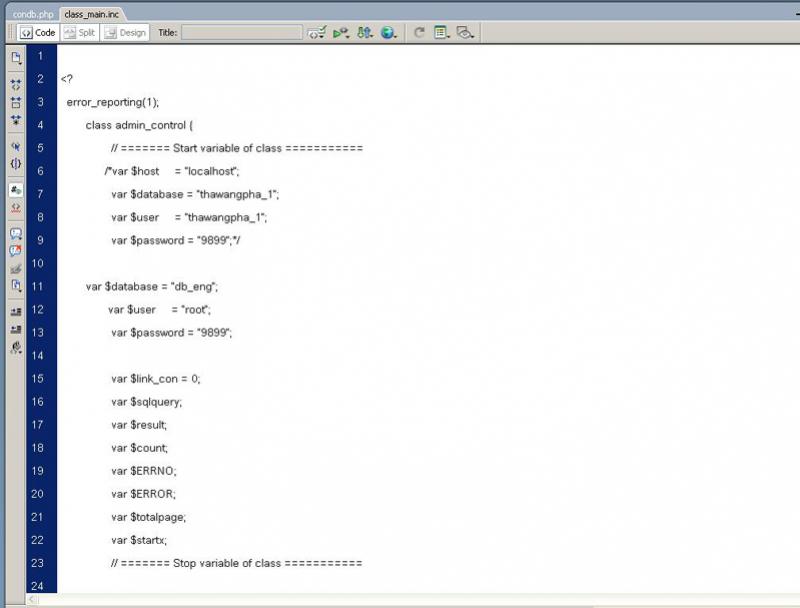
Task: Click the 'var $startx;' line
Action: pos(139,540)
